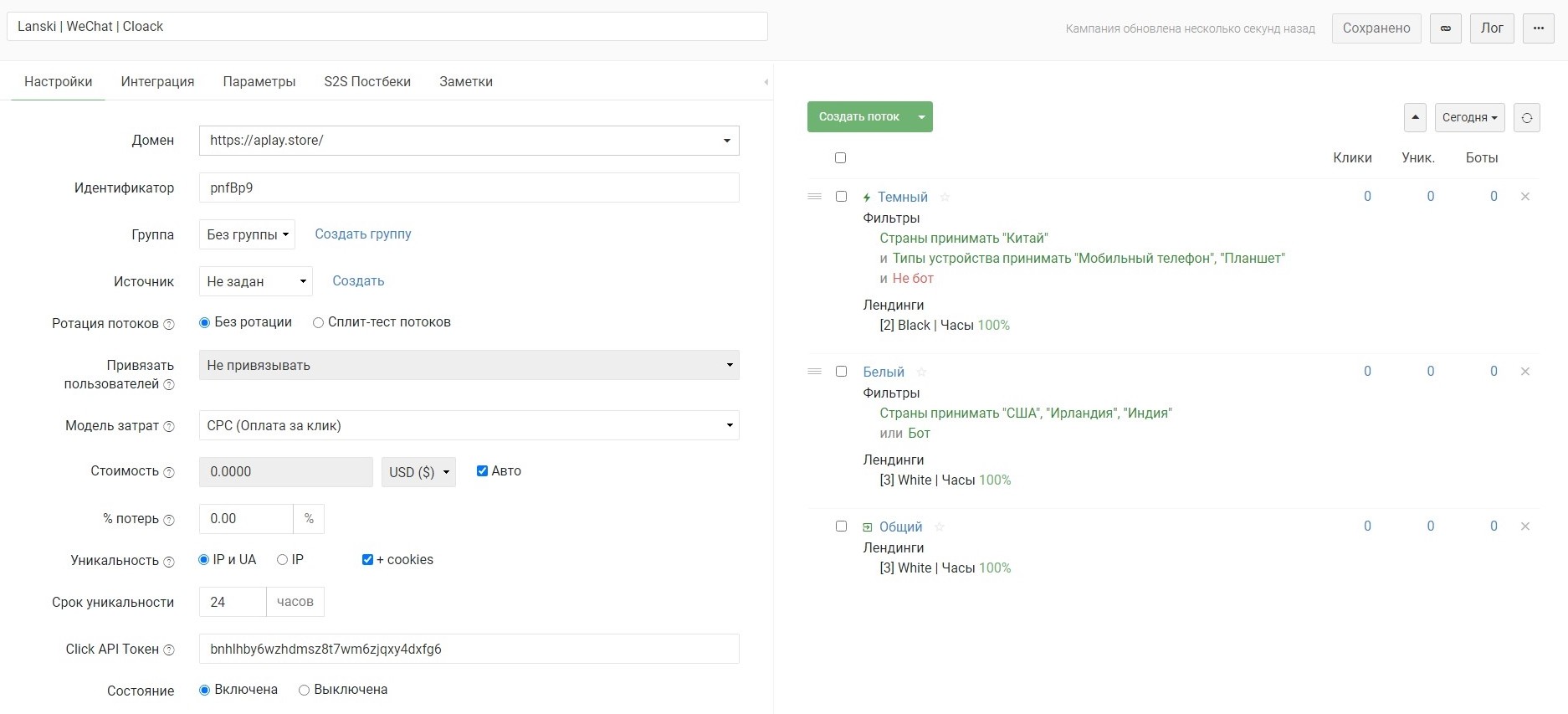Open the Лог button
This screenshot has width=1568, height=714.
tap(1492, 28)
